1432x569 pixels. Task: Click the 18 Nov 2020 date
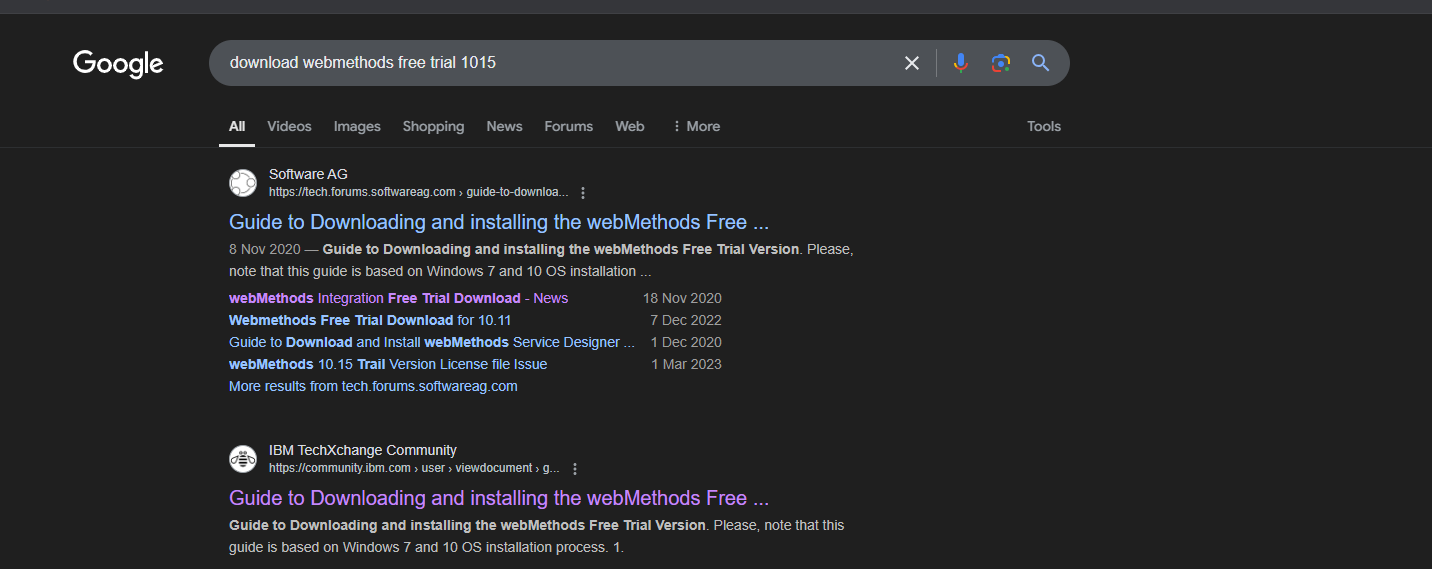click(x=682, y=298)
